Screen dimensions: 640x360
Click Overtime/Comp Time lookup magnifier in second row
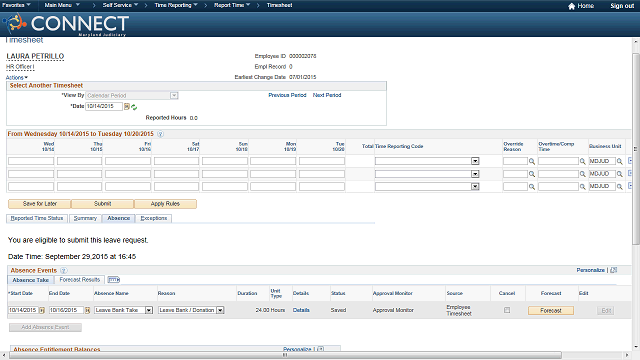coord(582,174)
